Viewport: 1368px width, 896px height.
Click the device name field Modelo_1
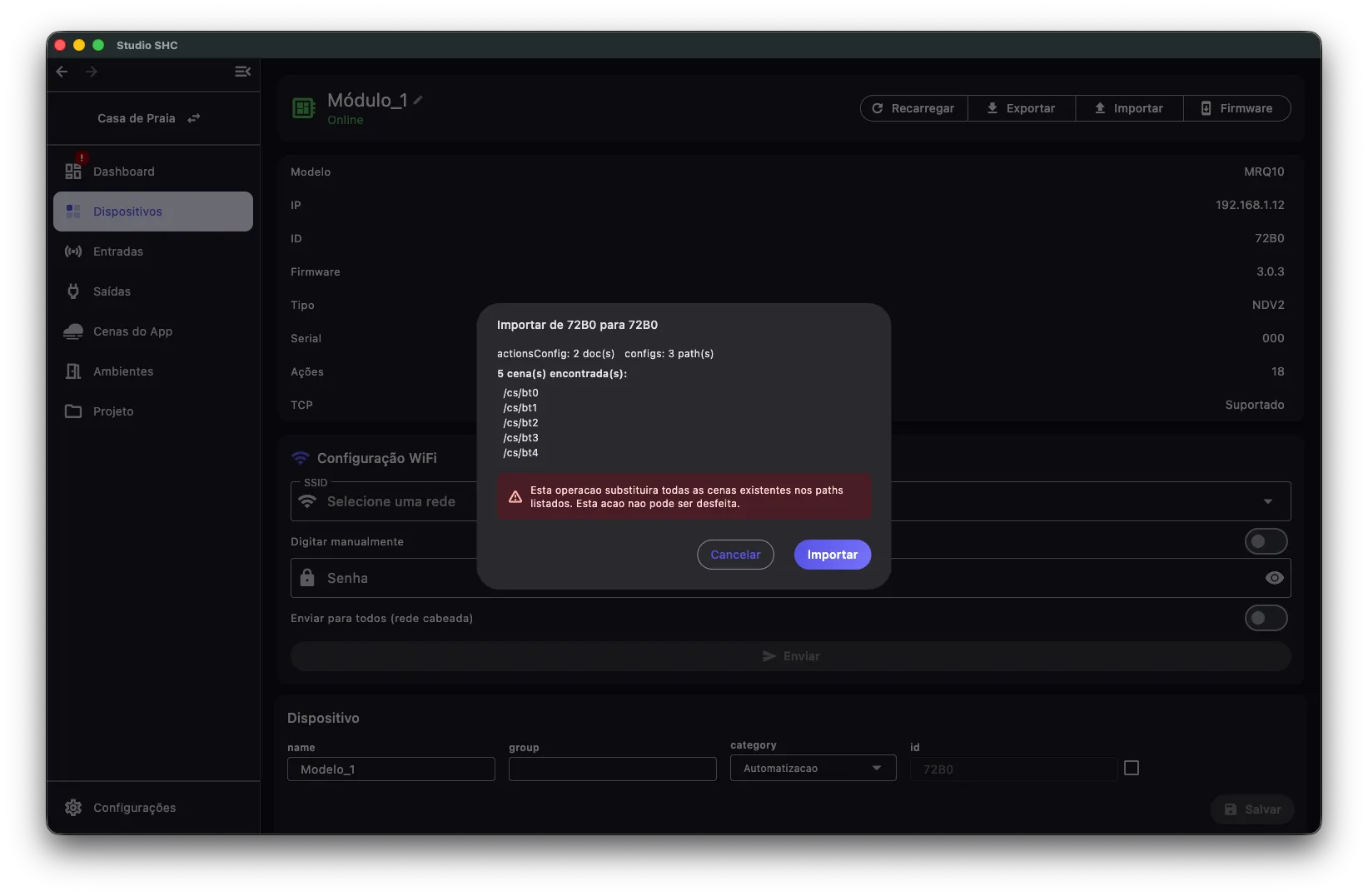pyautogui.click(x=391, y=769)
